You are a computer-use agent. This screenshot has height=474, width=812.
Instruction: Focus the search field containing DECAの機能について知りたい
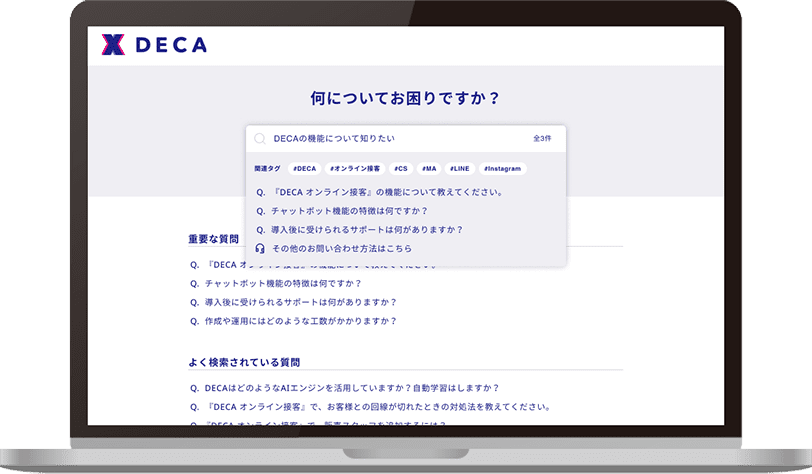click(x=390, y=139)
